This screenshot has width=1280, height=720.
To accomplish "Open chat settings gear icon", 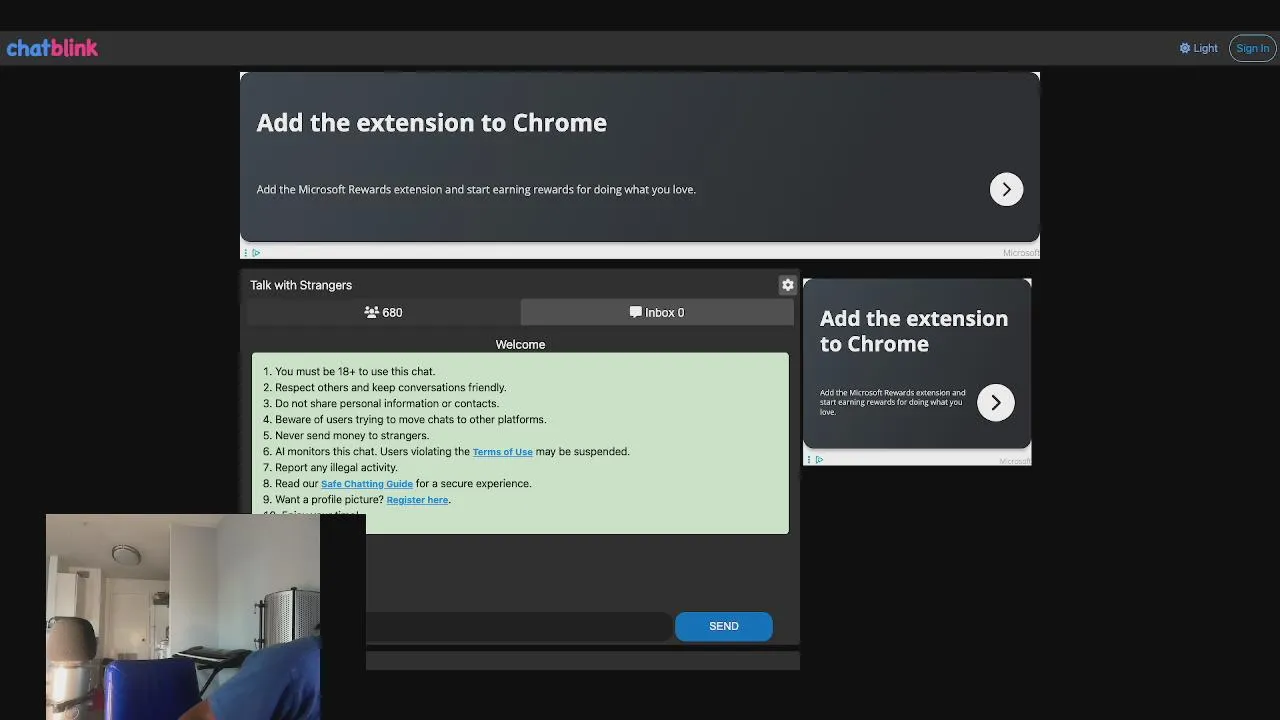I will (x=788, y=285).
